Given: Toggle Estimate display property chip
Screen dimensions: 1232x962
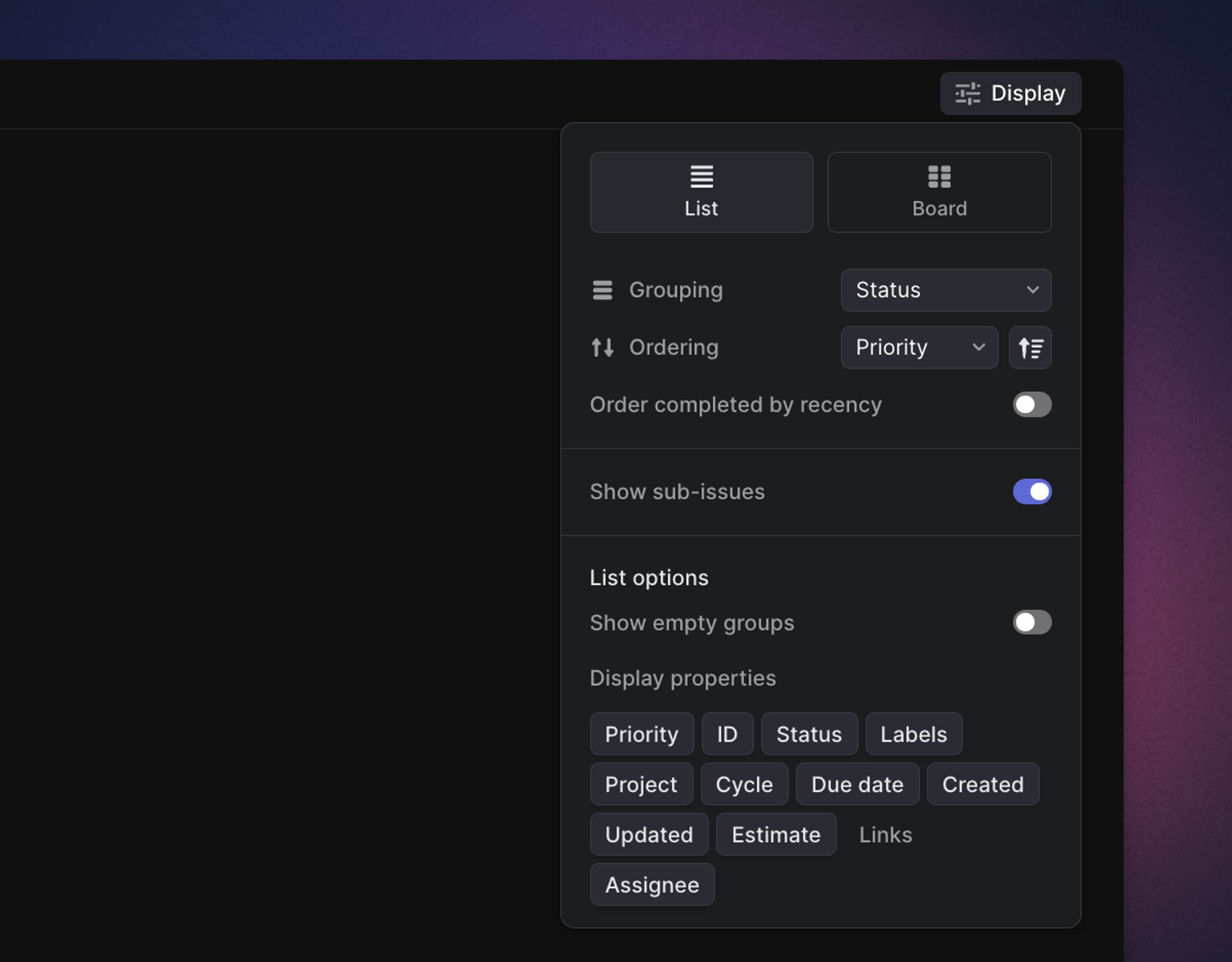Looking at the screenshot, I should tap(776, 834).
